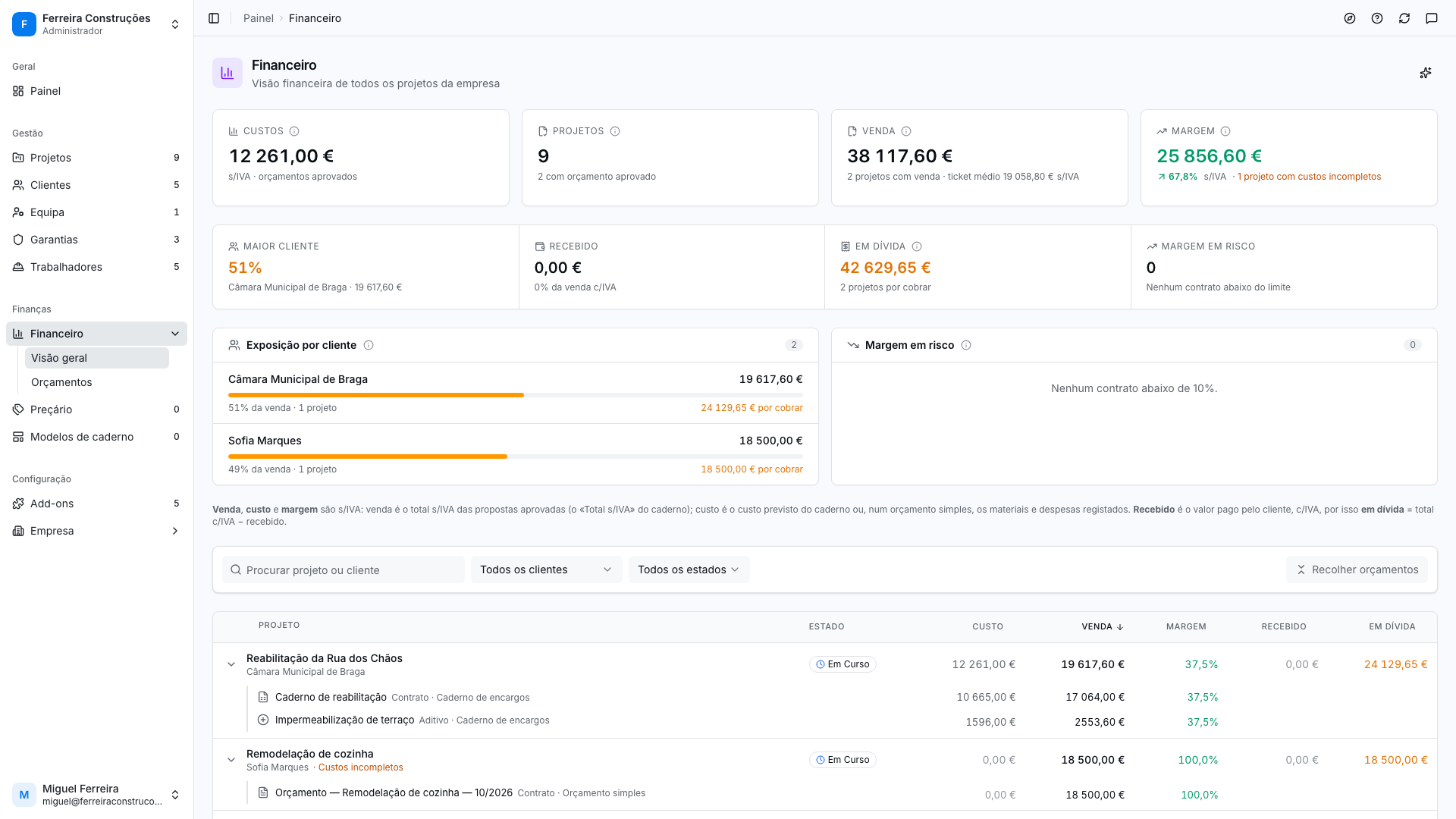This screenshot has width=1456, height=819.
Task: Show info for Exposição por cliente
Action: click(369, 345)
